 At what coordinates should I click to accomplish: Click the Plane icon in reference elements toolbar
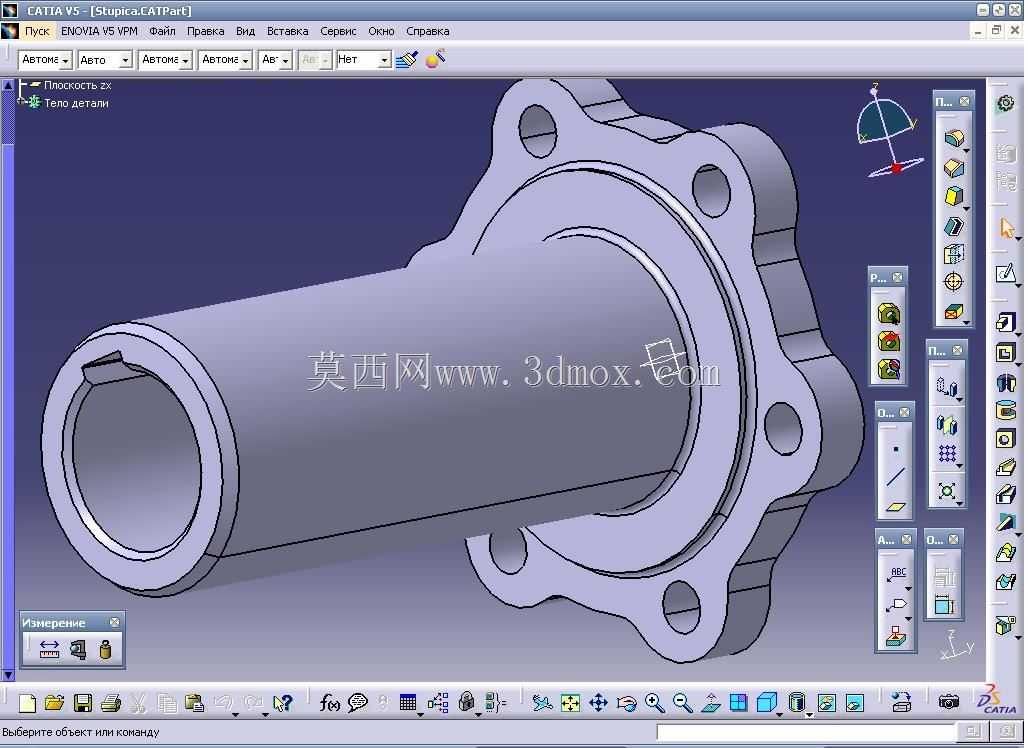(x=896, y=505)
